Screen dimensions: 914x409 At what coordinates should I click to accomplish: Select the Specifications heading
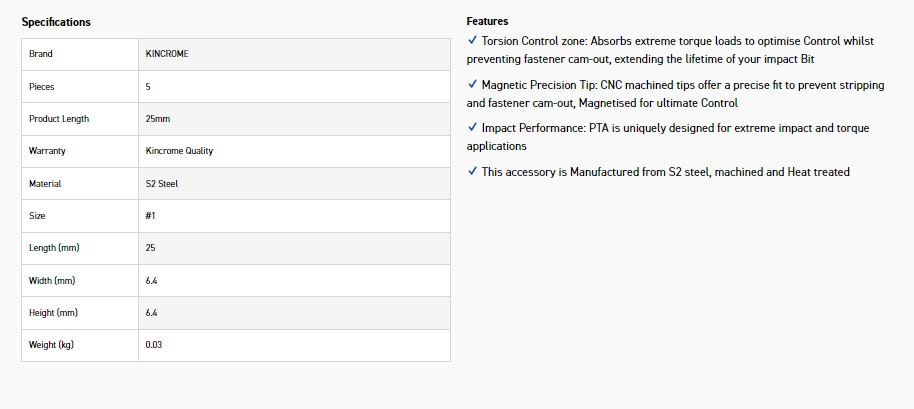point(56,22)
